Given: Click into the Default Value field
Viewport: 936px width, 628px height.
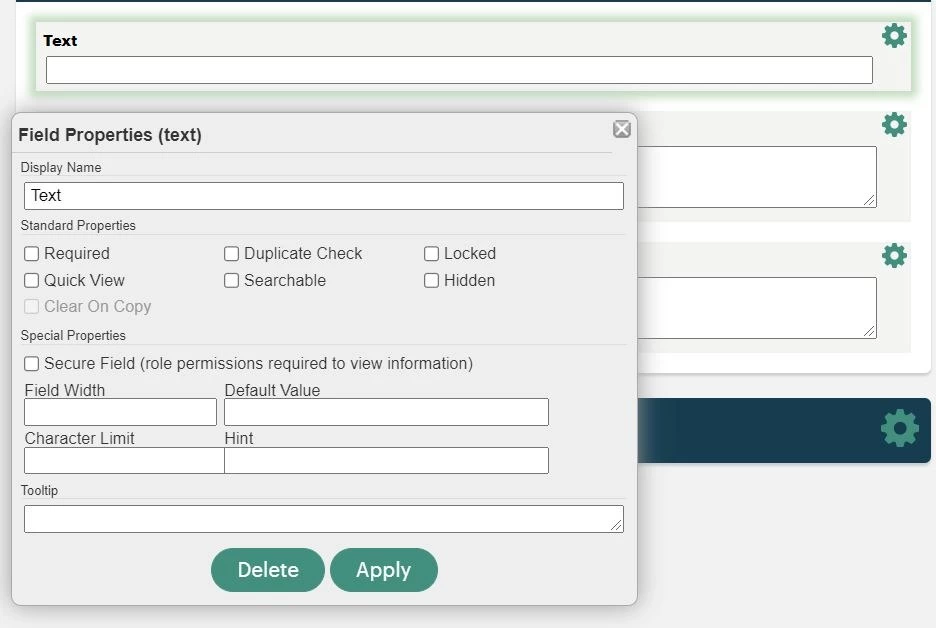Looking at the screenshot, I should point(386,412).
